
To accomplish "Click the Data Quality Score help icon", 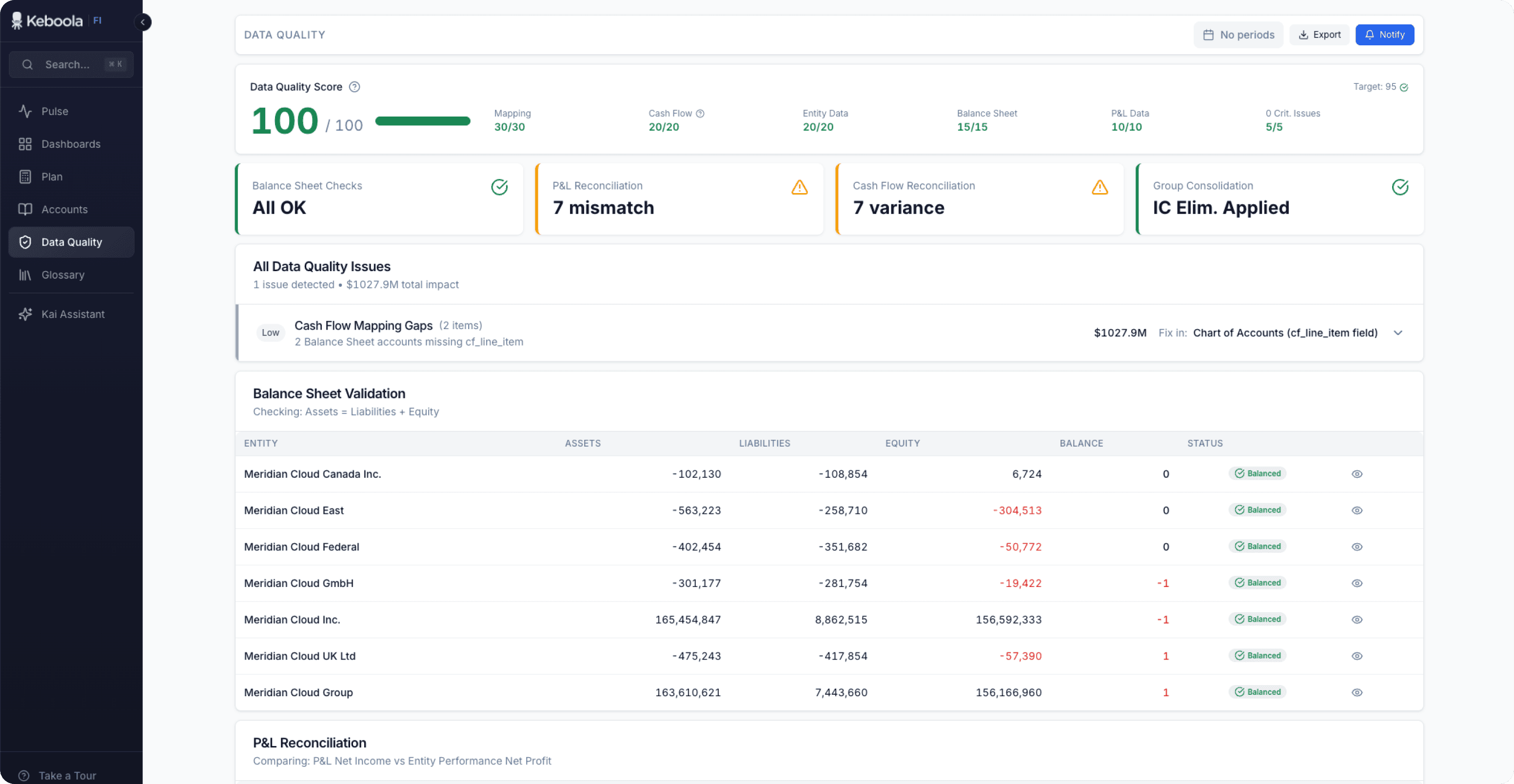I will coord(354,87).
